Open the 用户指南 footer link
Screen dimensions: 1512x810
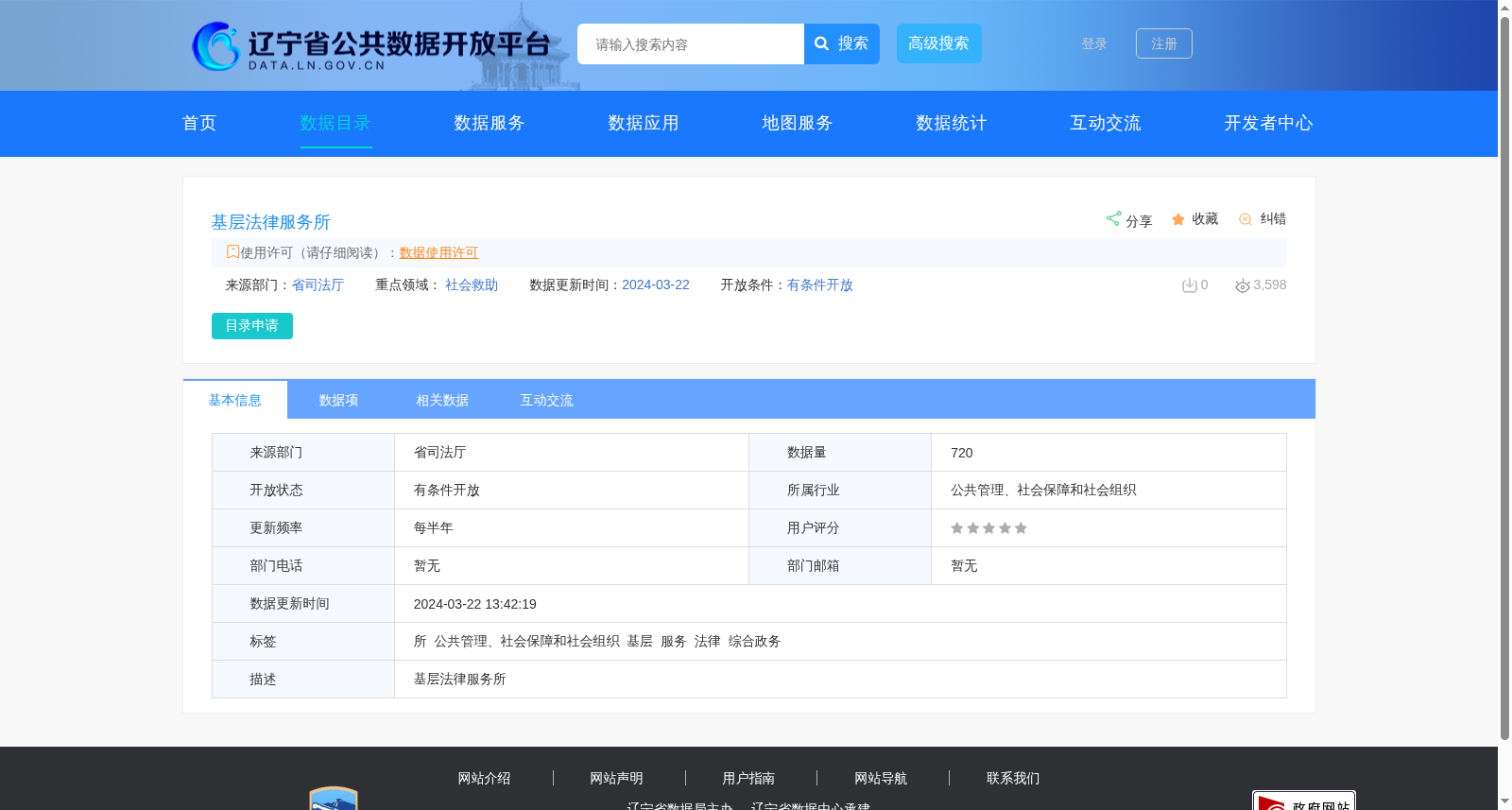(748, 778)
